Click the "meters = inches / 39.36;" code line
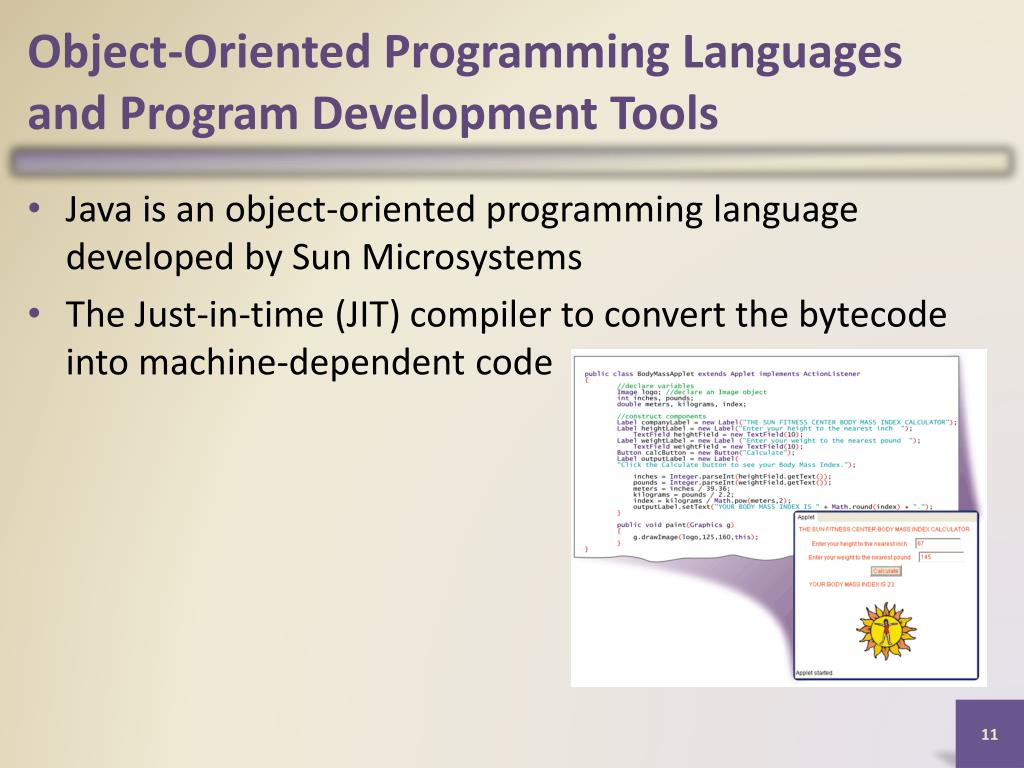The image size is (1024, 768). pyautogui.click(x=681, y=488)
